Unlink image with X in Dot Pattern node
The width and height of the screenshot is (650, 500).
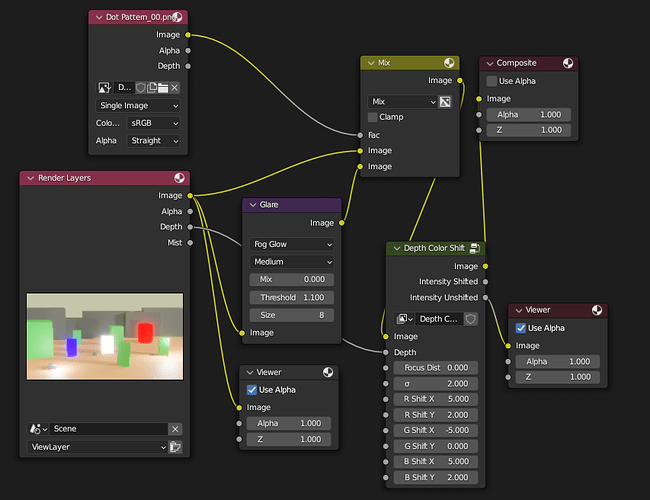tap(175, 87)
